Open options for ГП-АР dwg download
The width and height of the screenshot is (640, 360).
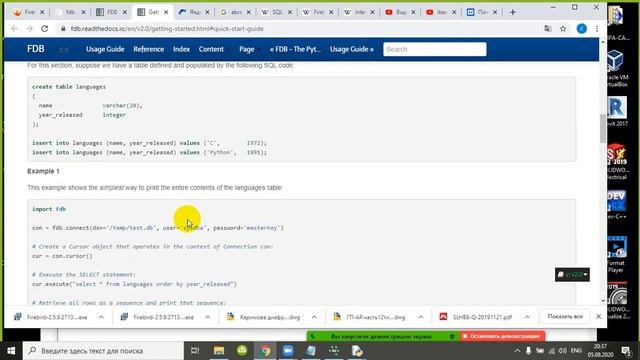pos(421,317)
